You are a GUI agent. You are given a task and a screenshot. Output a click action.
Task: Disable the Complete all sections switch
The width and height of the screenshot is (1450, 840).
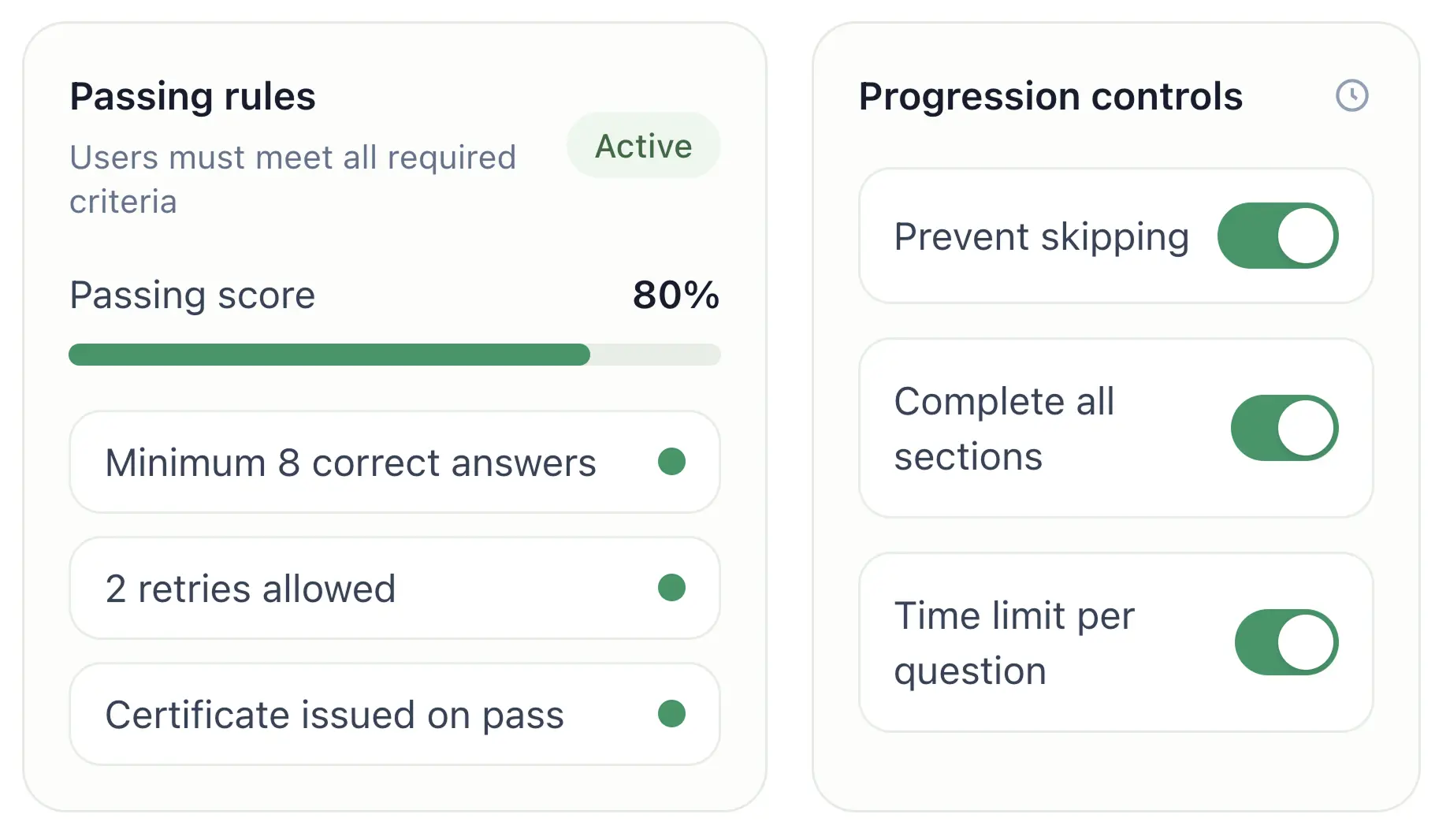[1284, 428]
